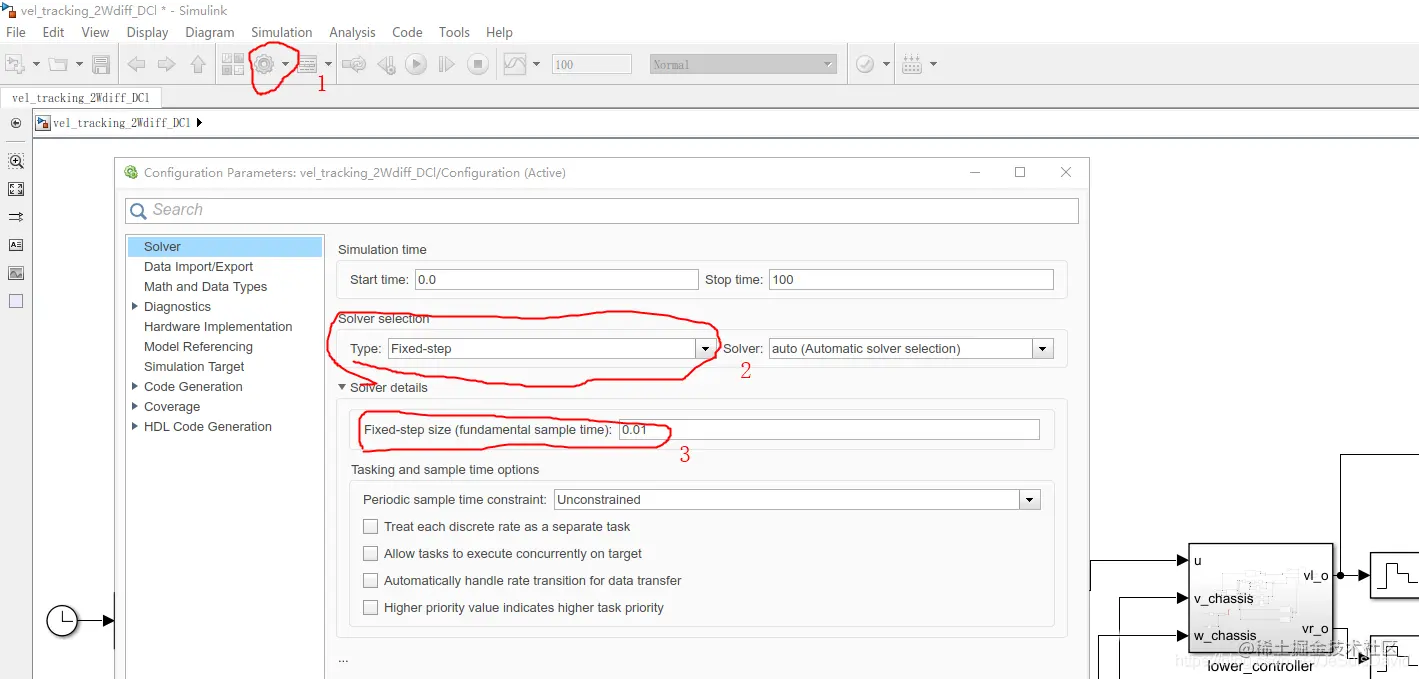
Task: Select Solver in the configuration tree
Action: (224, 246)
